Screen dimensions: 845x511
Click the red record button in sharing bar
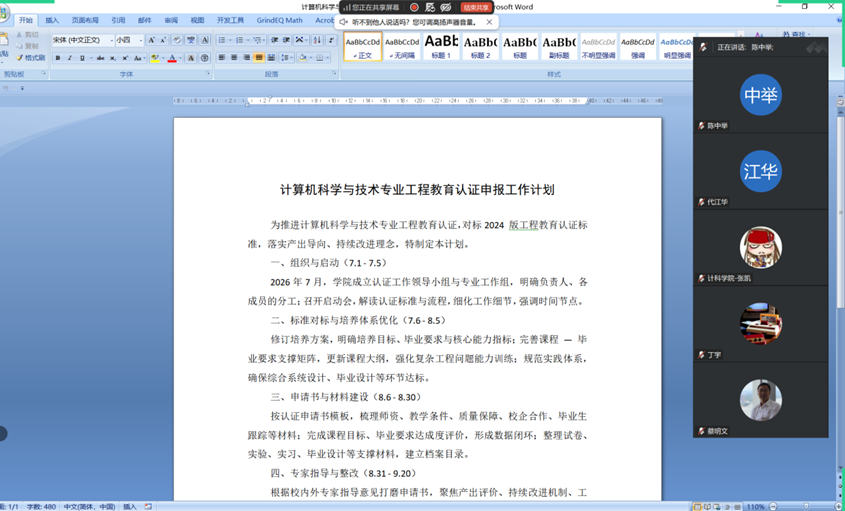(x=414, y=7)
